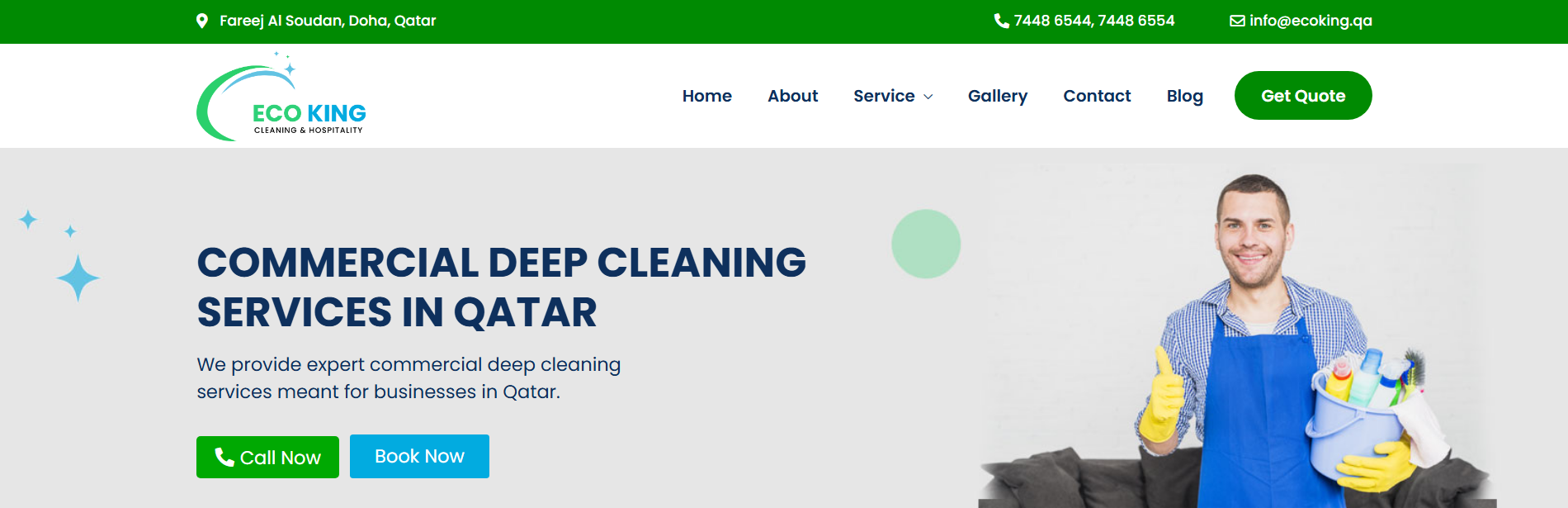Screen dimensions: 1568x508
Task: Click the envelope email icon
Action: (1237, 21)
